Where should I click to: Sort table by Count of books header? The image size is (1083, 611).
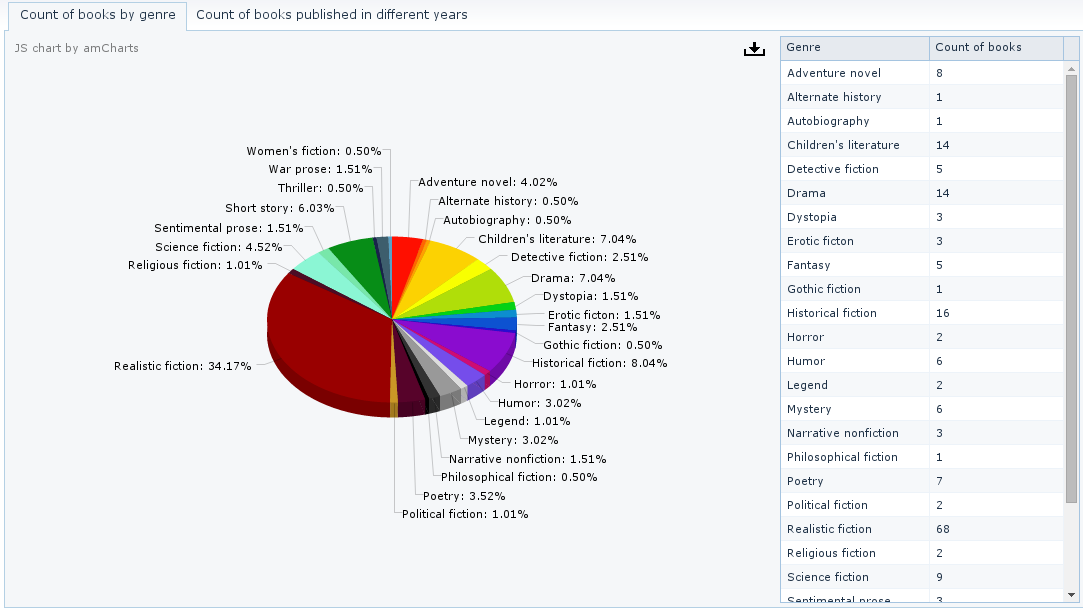click(996, 48)
